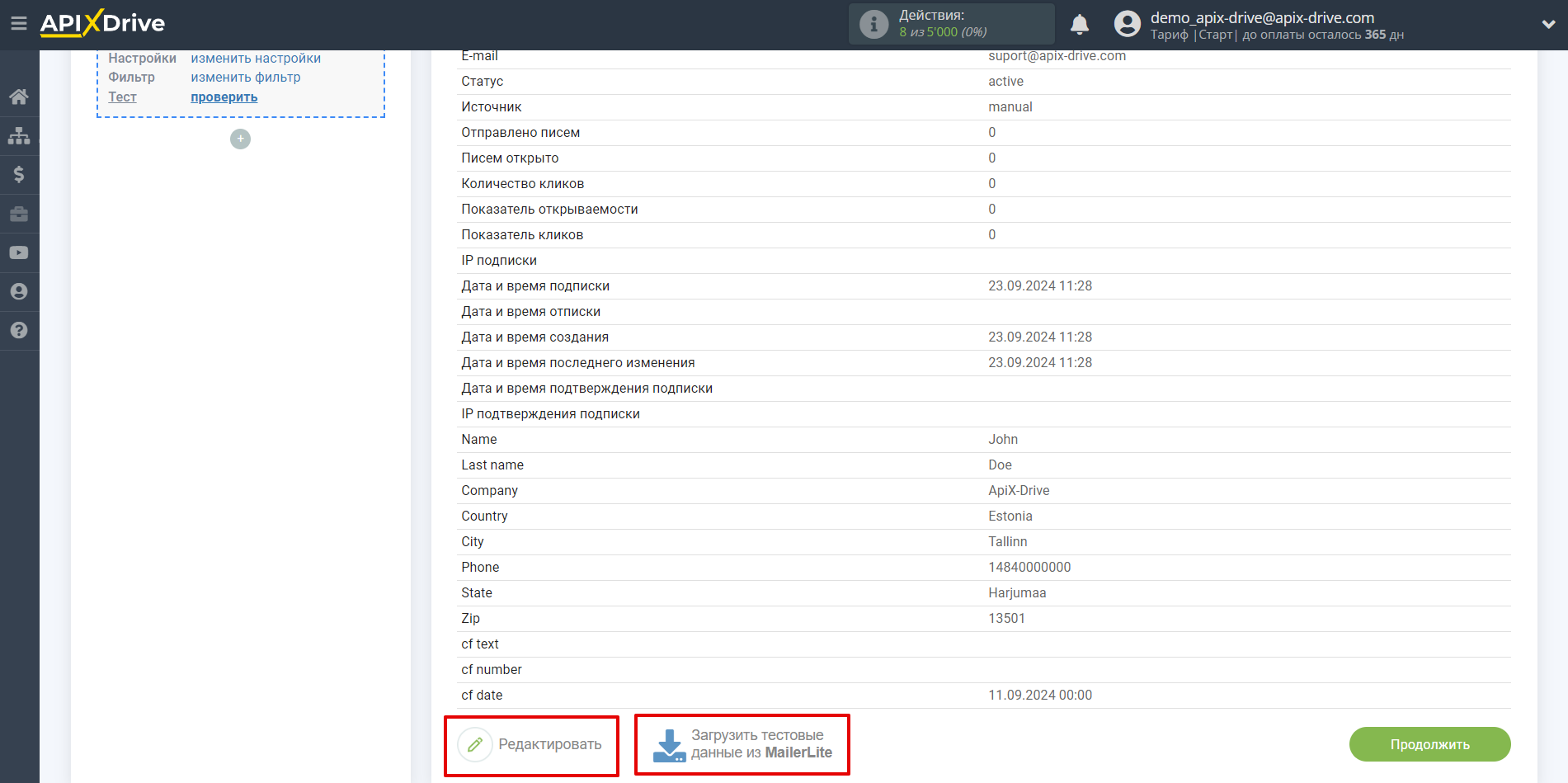Click the проверить link
The width and height of the screenshot is (1568, 783).
click(x=224, y=97)
